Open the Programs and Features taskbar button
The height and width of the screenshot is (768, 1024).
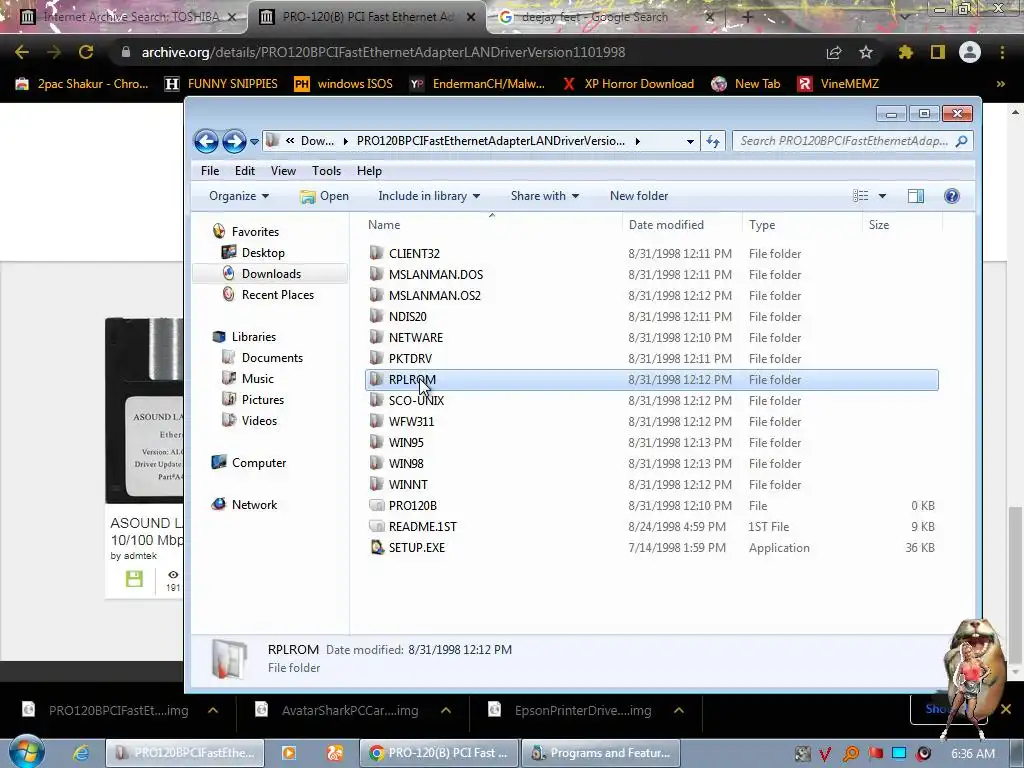[600, 753]
